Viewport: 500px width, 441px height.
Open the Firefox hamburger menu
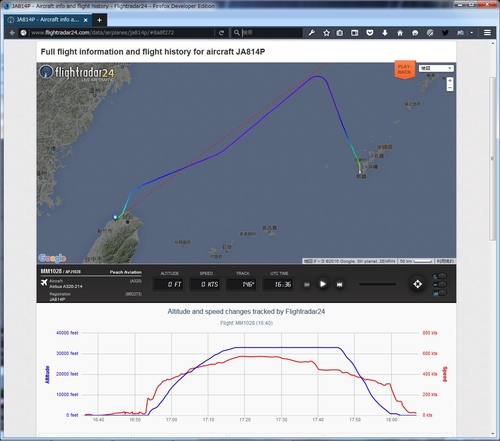[487, 33]
